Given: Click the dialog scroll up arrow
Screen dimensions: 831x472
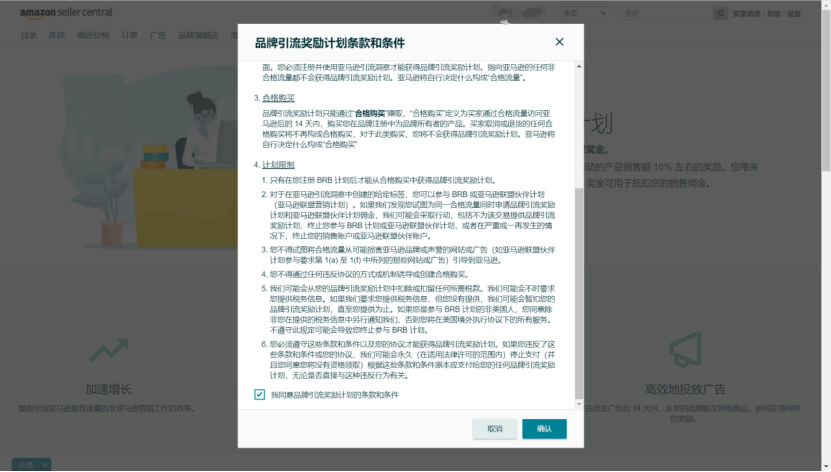Looking at the screenshot, I should click(579, 66).
